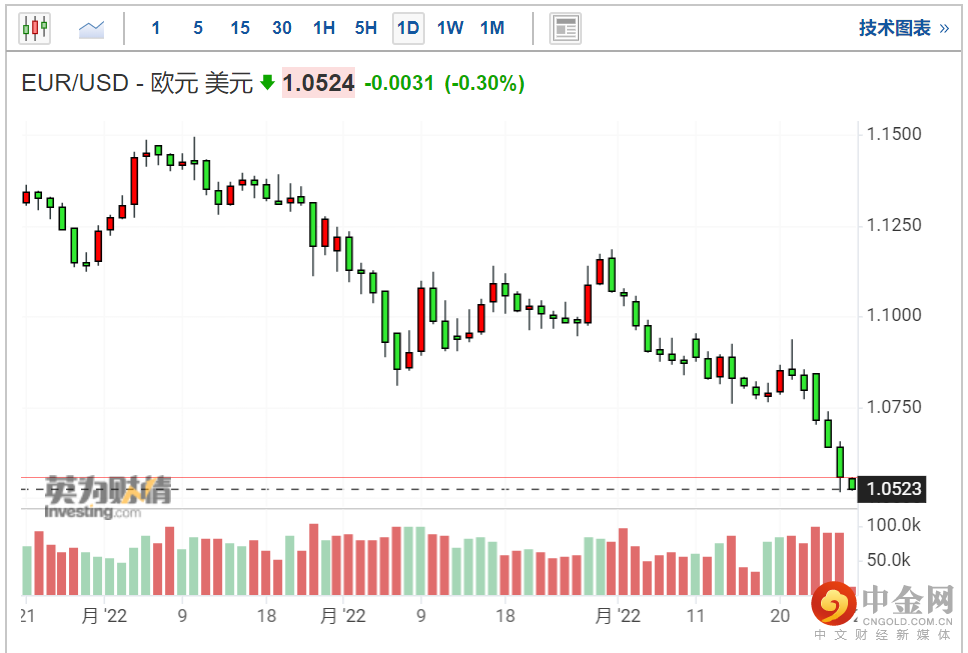Viewport: 968px width, 653px height.
Task: Click the green down arrow beside EUR/USD
Action: click(267, 83)
